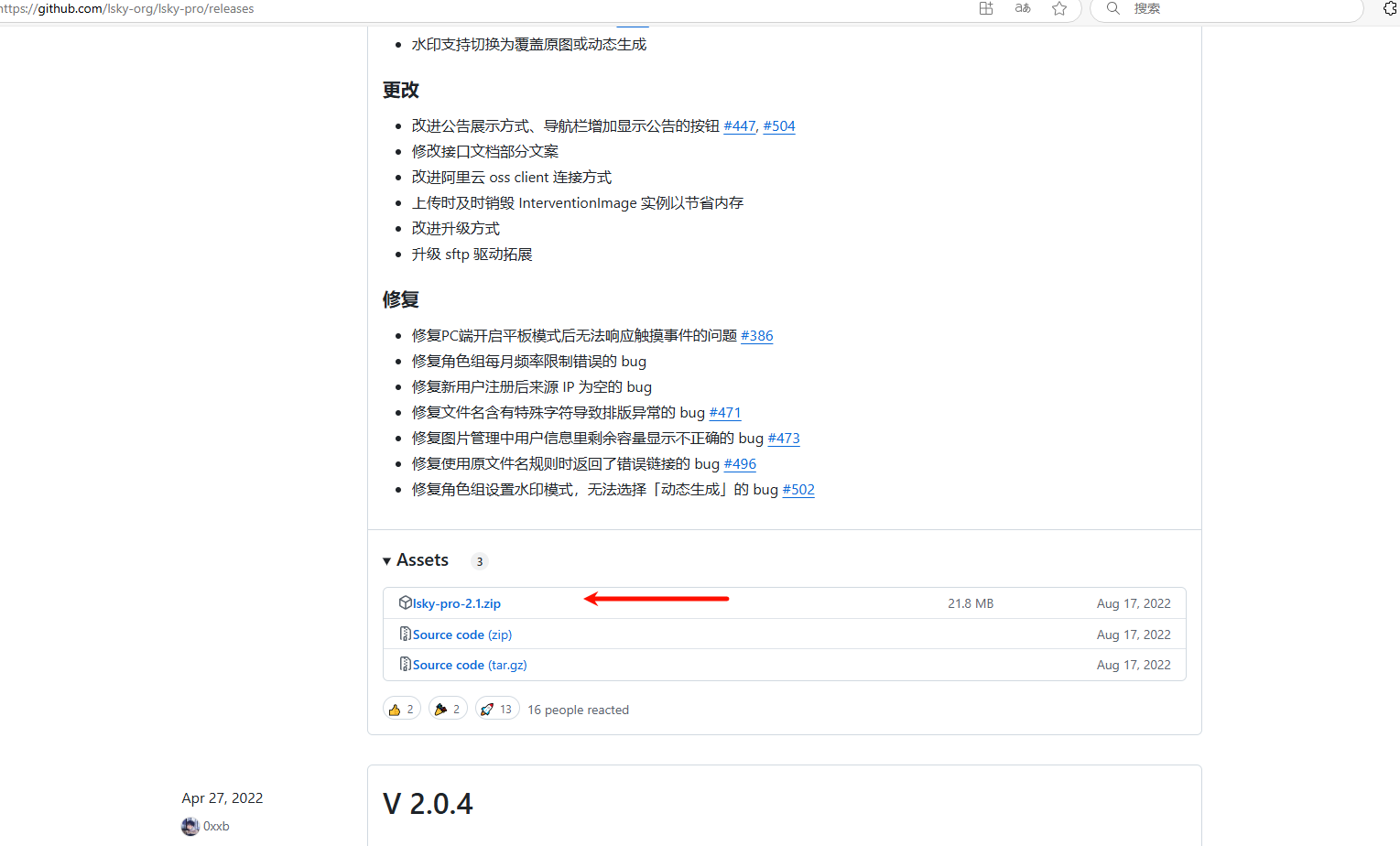Open issue #386 about tablet mode
Viewport: 1400px width, 846px height.
(x=756, y=336)
